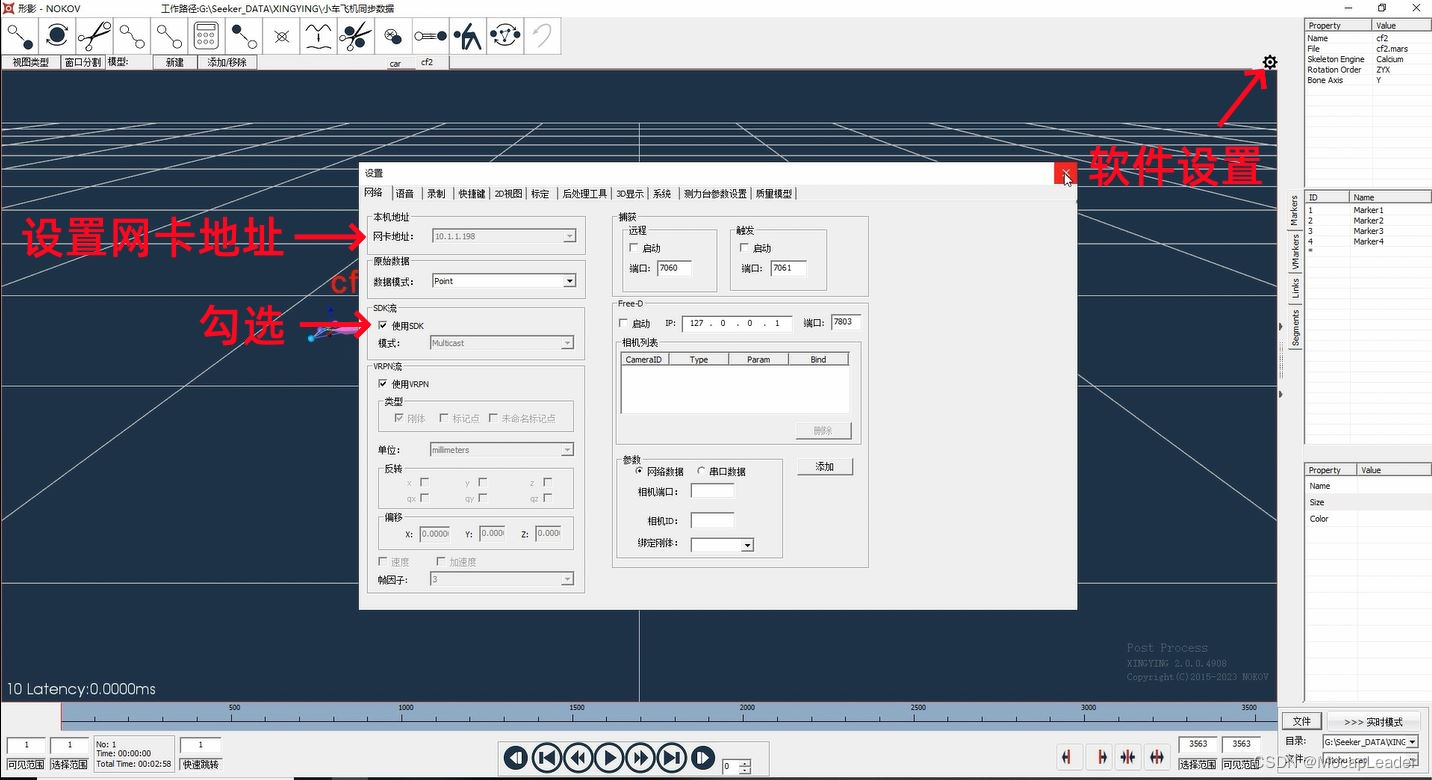
Task: Click the Free-D 端口 7803 field
Action: coord(845,322)
